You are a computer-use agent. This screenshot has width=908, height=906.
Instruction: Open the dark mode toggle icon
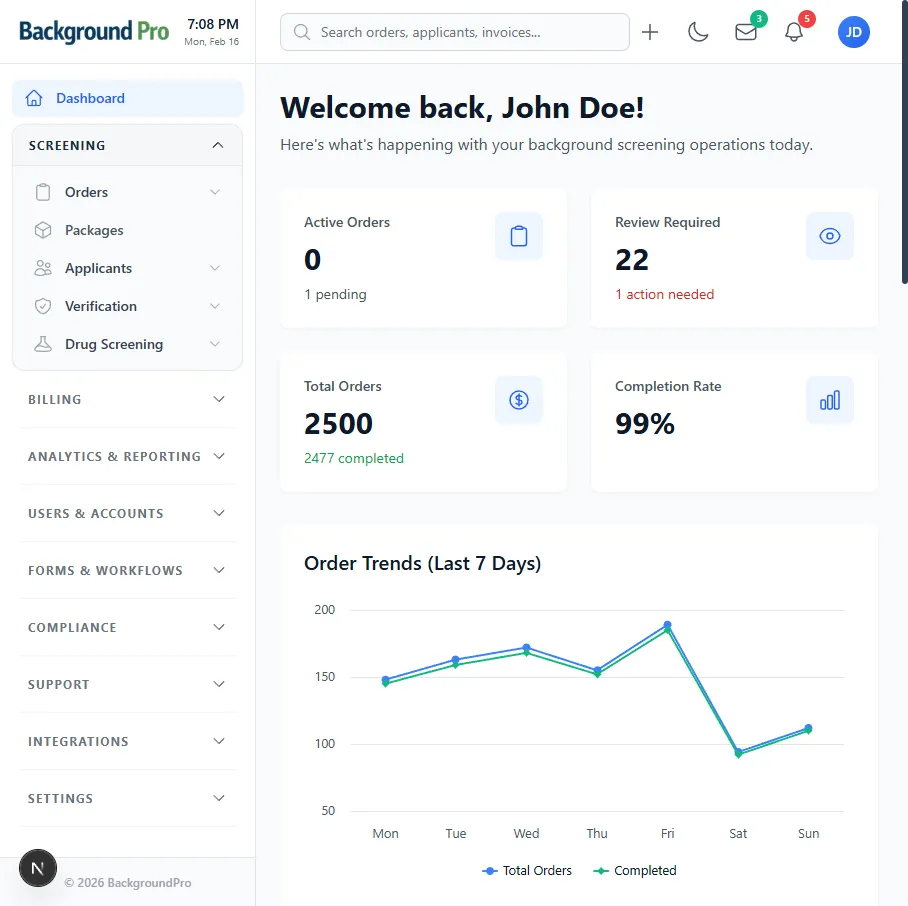click(x=698, y=31)
